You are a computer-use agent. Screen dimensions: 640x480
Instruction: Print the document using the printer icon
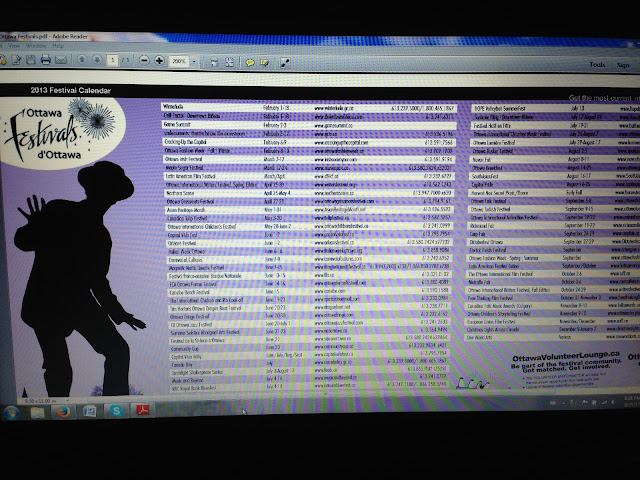[x=45, y=60]
